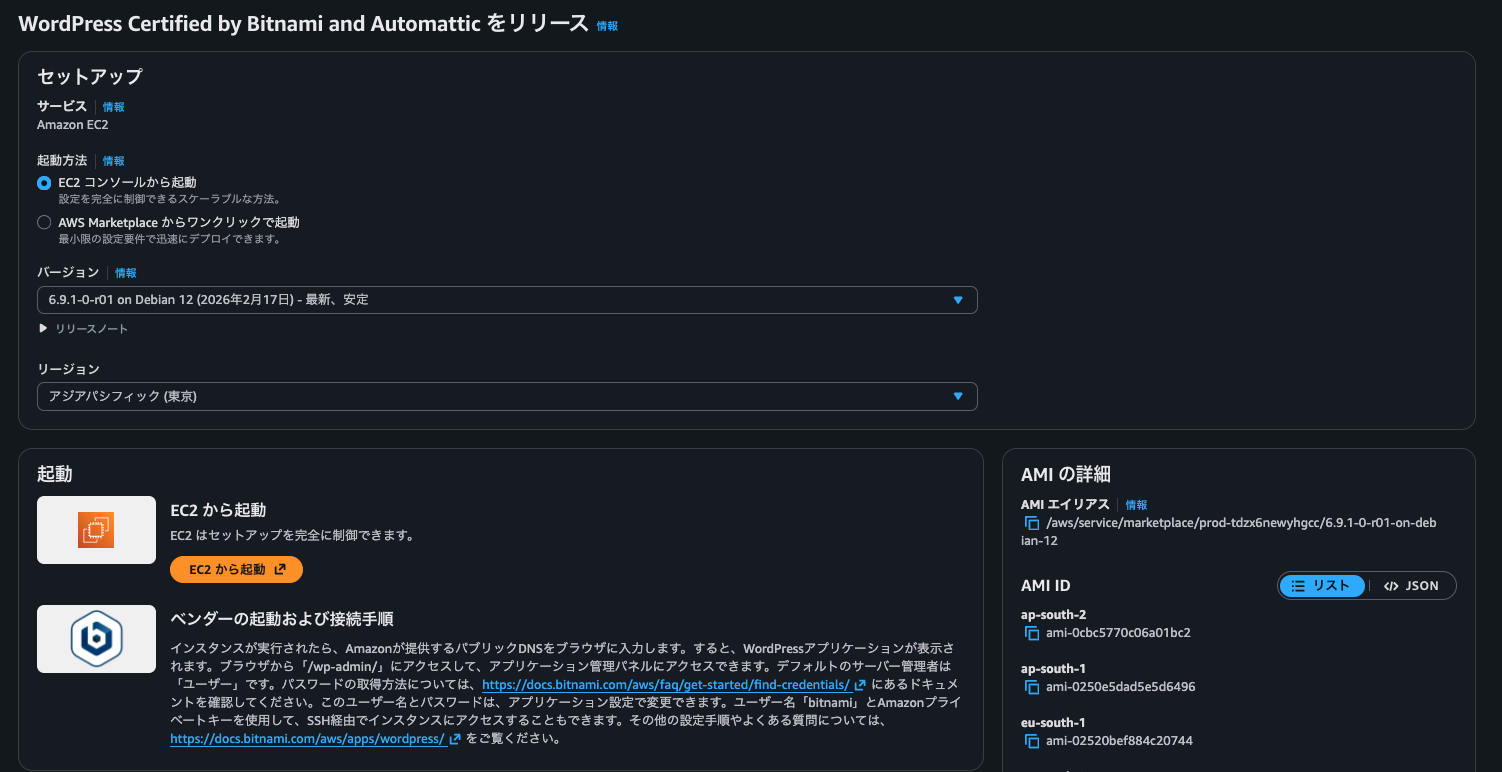
Task: Switch AMI ID view to JSON
Action: 1411,585
